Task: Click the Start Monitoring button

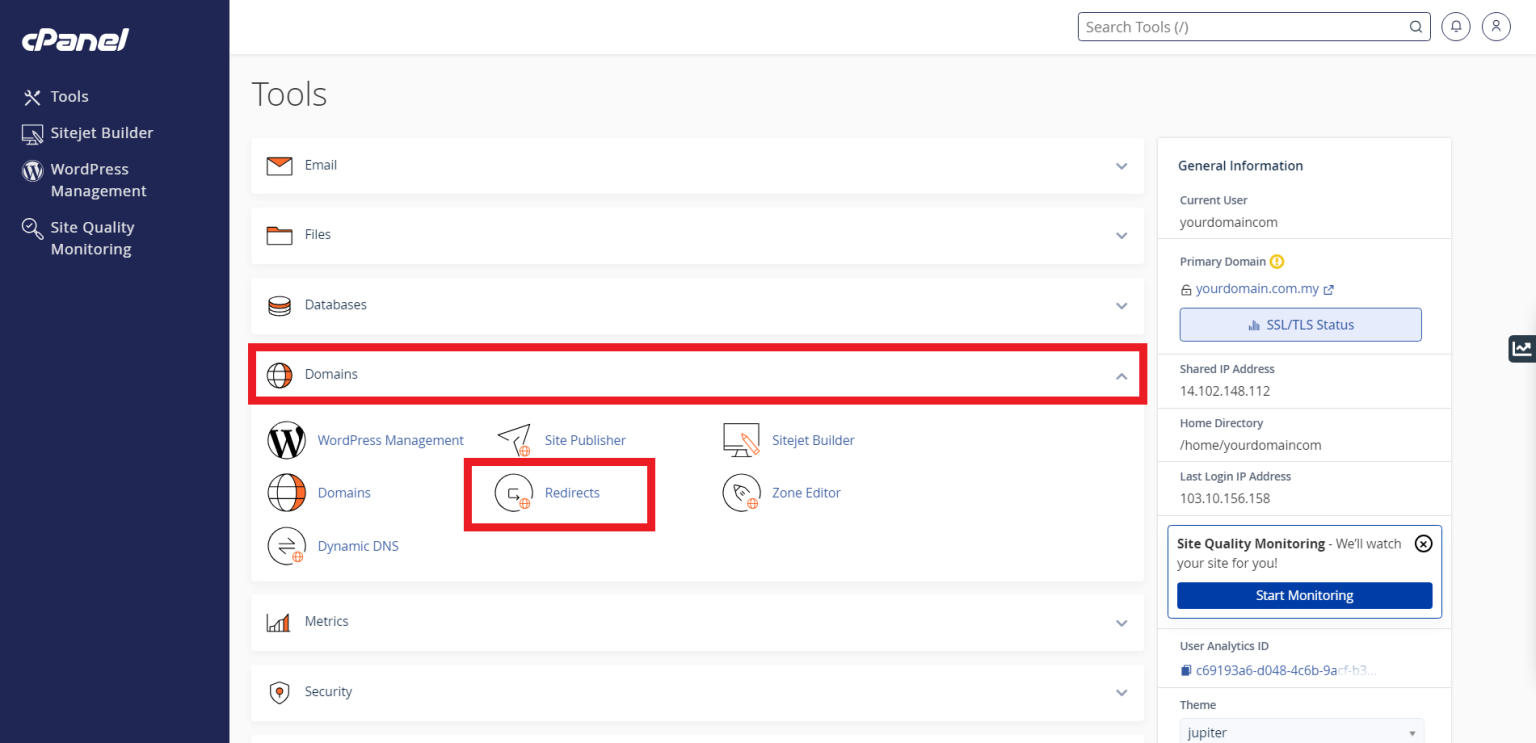Action: click(1304, 595)
